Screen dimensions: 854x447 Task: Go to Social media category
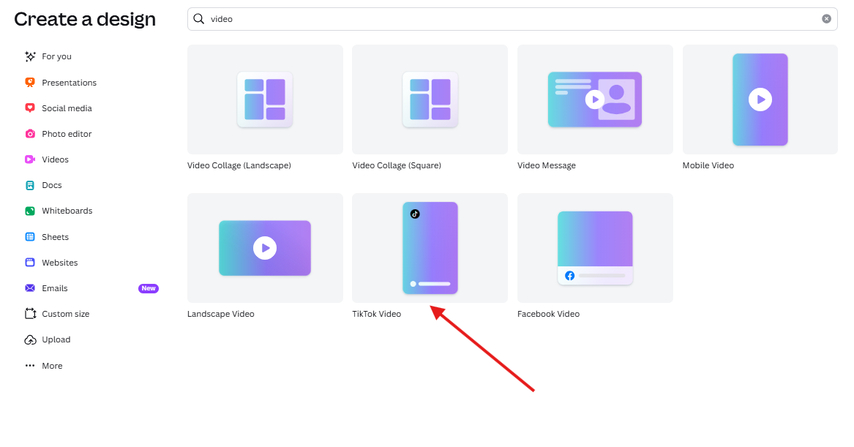67,108
